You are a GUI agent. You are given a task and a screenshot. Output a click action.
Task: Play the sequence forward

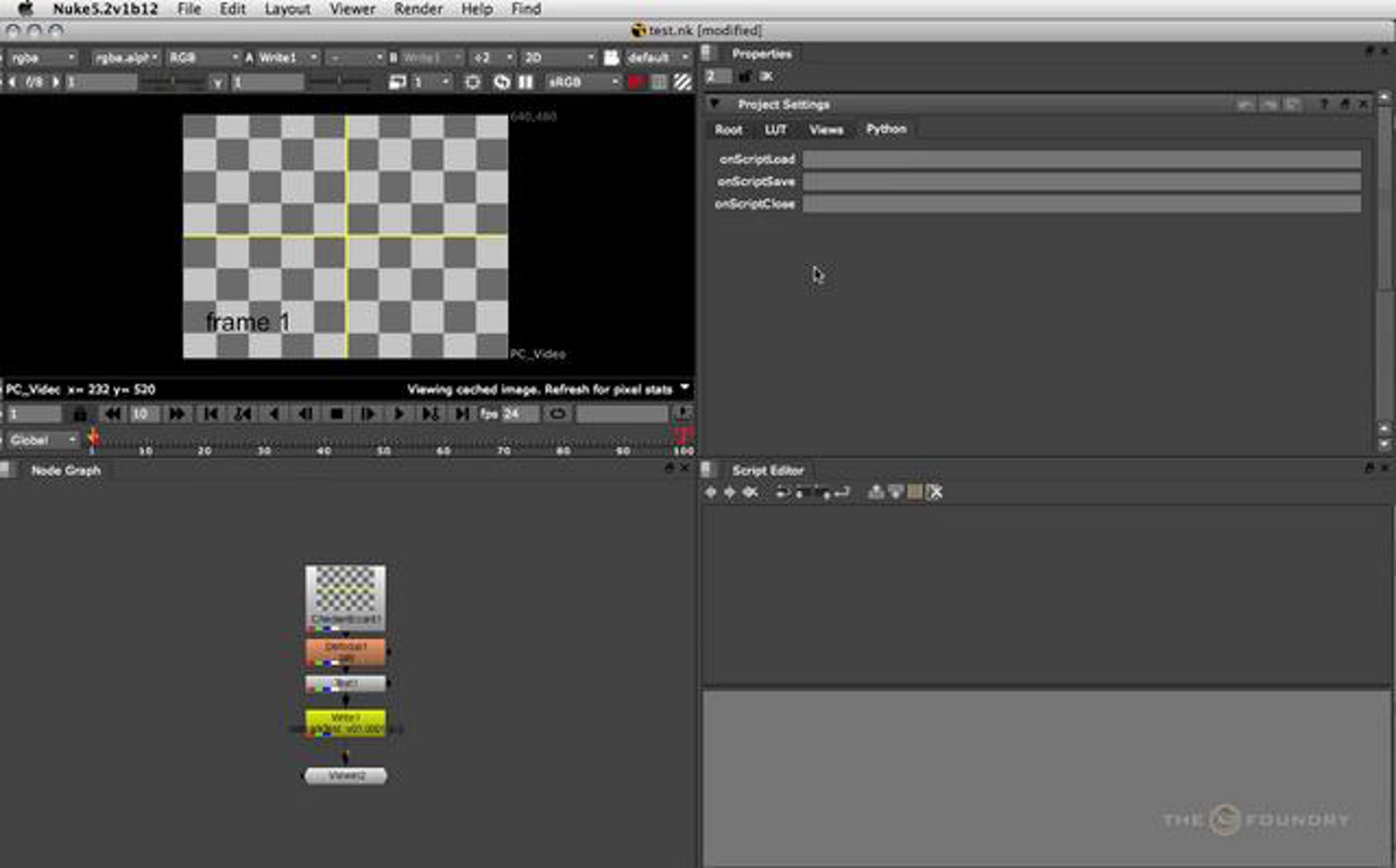click(400, 414)
